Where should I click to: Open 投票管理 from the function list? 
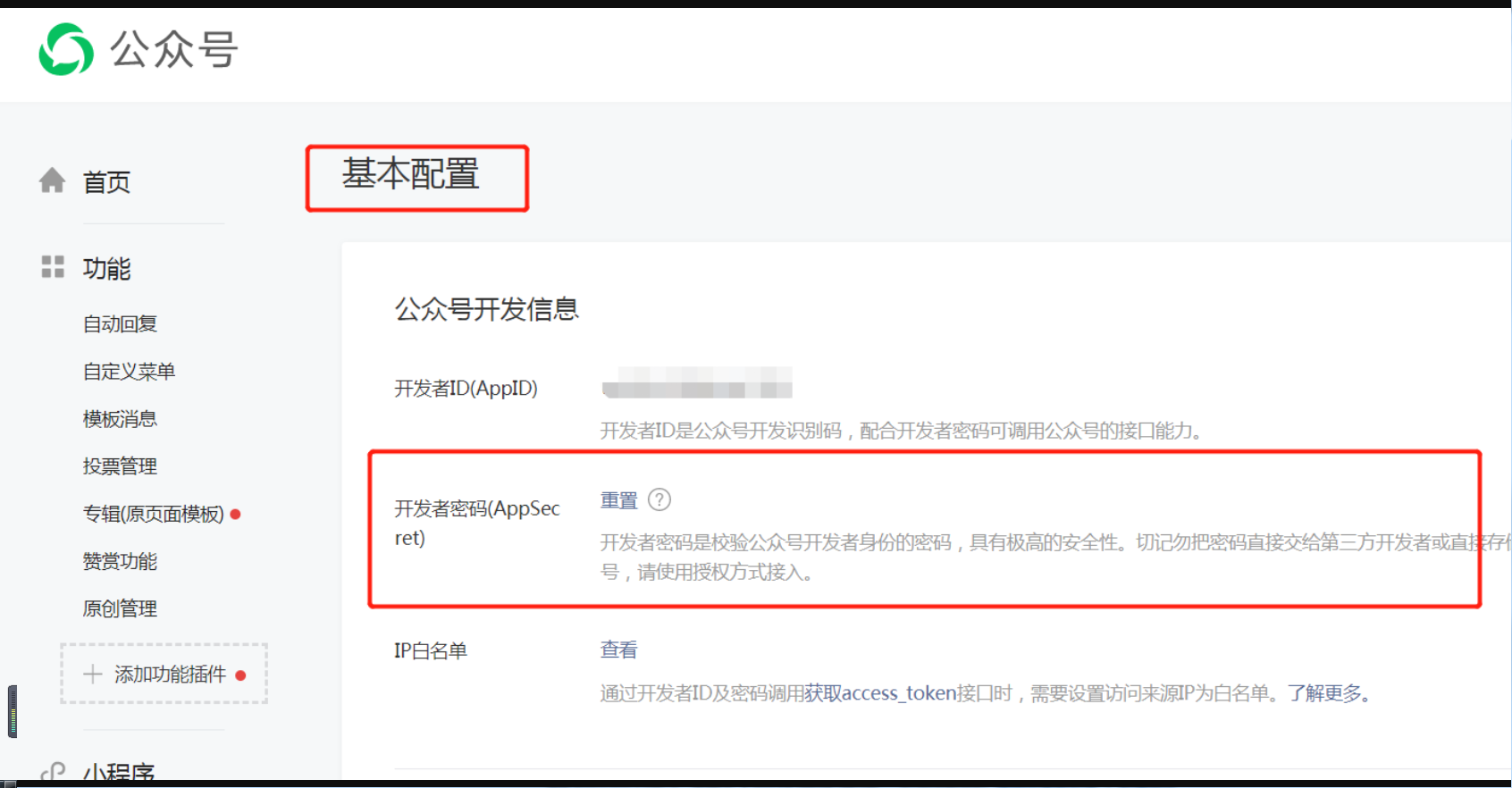click(x=120, y=466)
